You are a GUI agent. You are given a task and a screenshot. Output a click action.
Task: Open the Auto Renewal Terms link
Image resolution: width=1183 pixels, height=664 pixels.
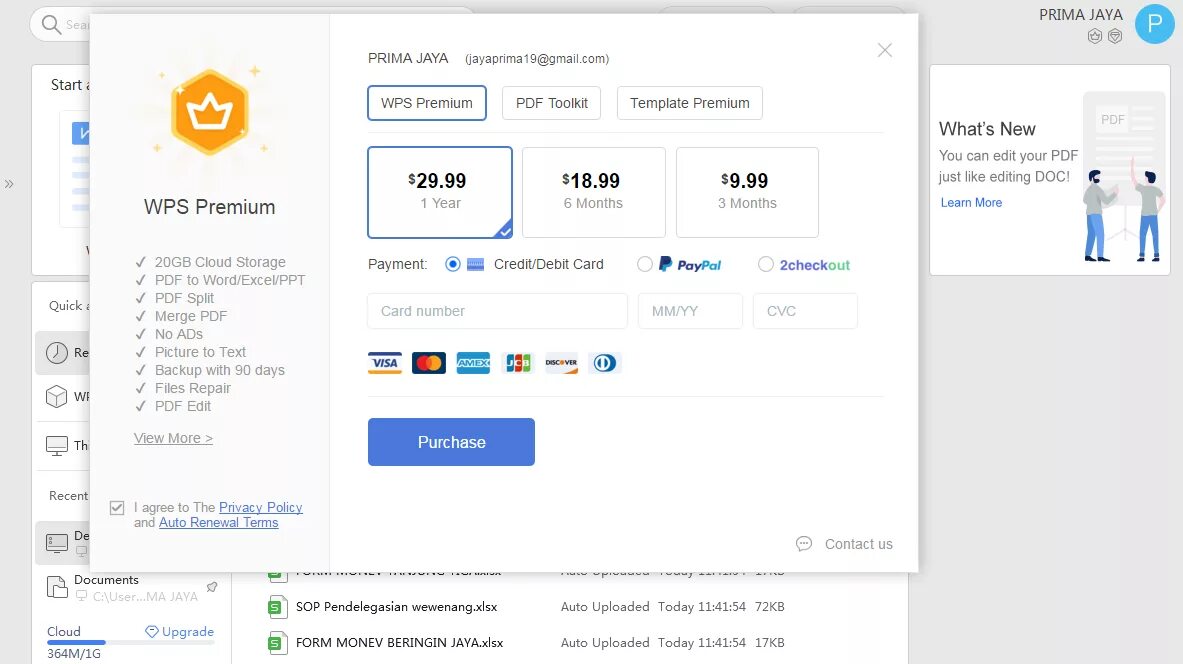click(x=219, y=523)
